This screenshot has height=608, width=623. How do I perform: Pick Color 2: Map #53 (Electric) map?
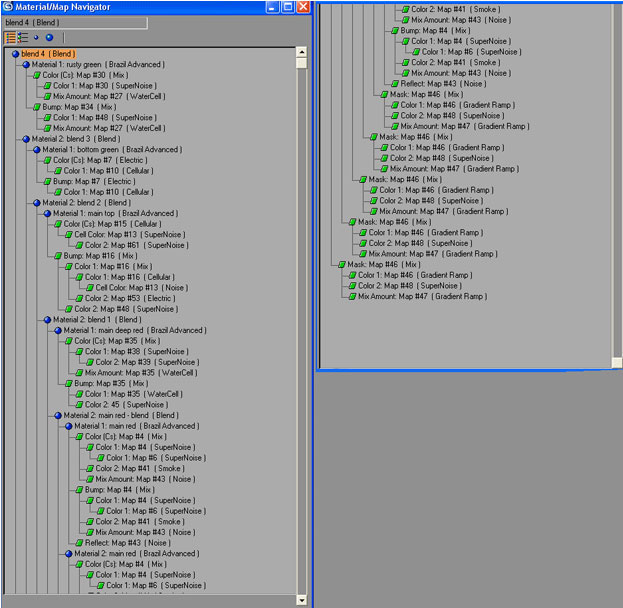[129, 298]
